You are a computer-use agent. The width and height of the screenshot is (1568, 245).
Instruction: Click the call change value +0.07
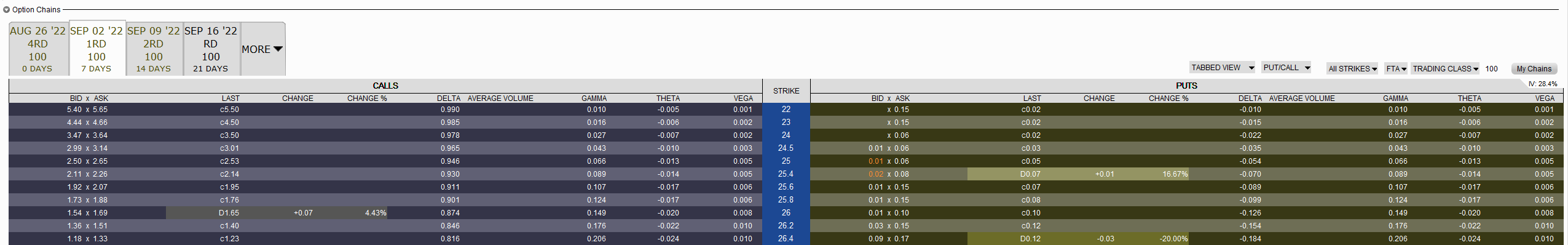pos(303,213)
